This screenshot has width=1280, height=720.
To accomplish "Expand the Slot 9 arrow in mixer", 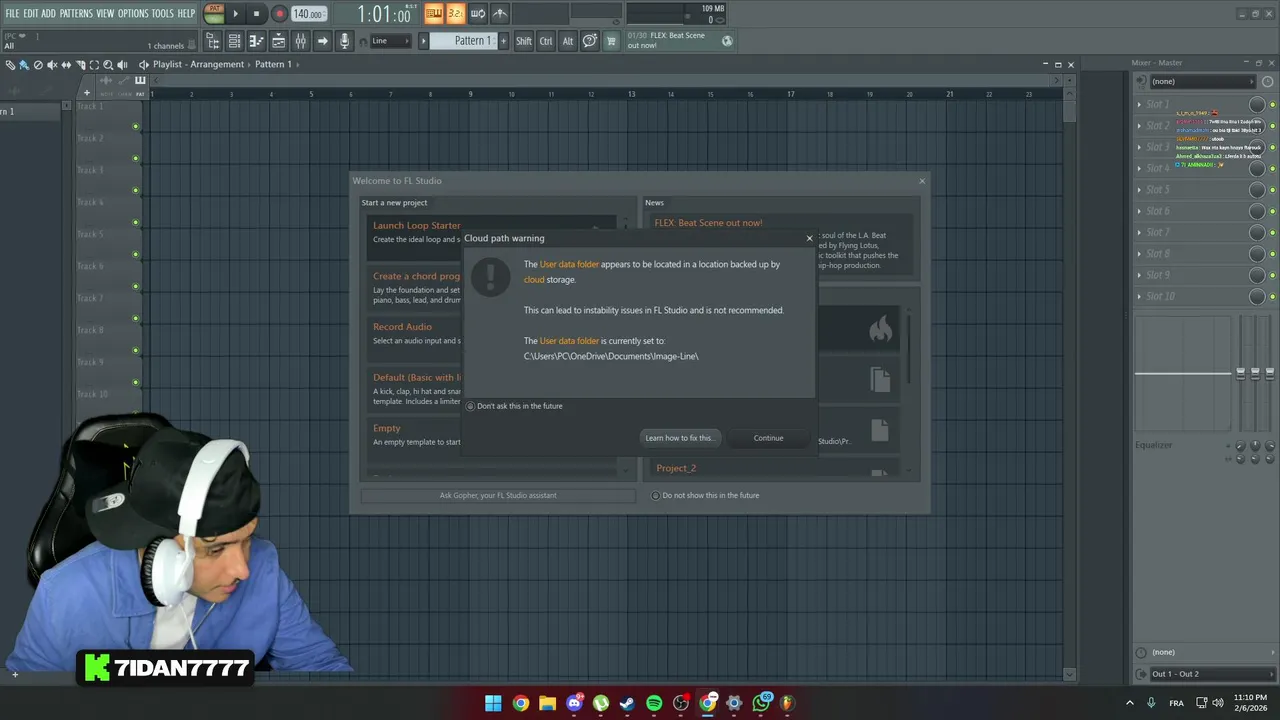I will tap(1139, 275).
